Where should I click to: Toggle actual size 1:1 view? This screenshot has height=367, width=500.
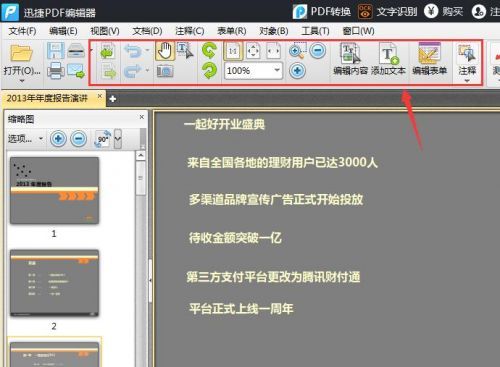click(x=233, y=51)
